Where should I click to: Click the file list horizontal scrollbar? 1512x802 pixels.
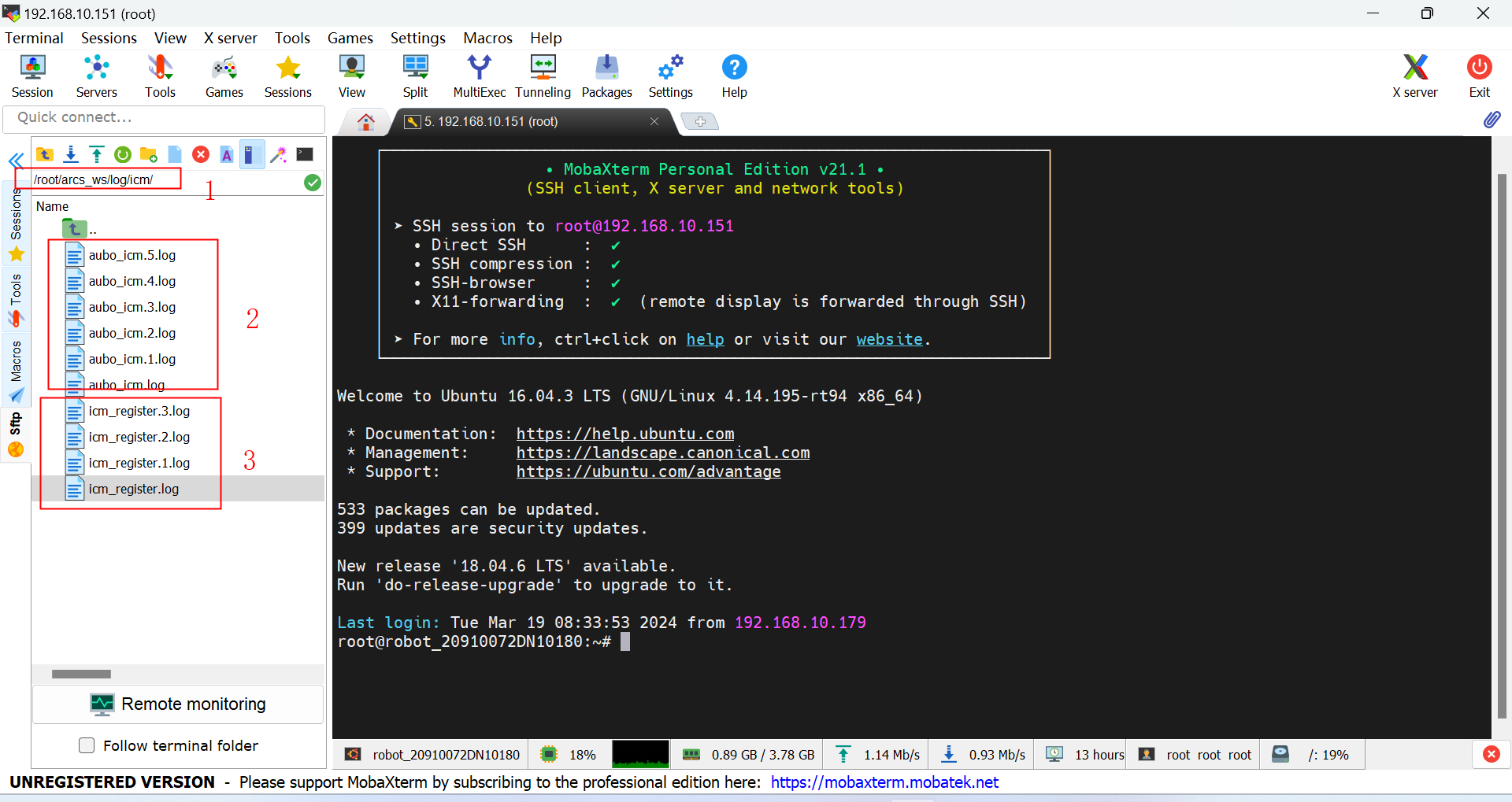coord(81,674)
